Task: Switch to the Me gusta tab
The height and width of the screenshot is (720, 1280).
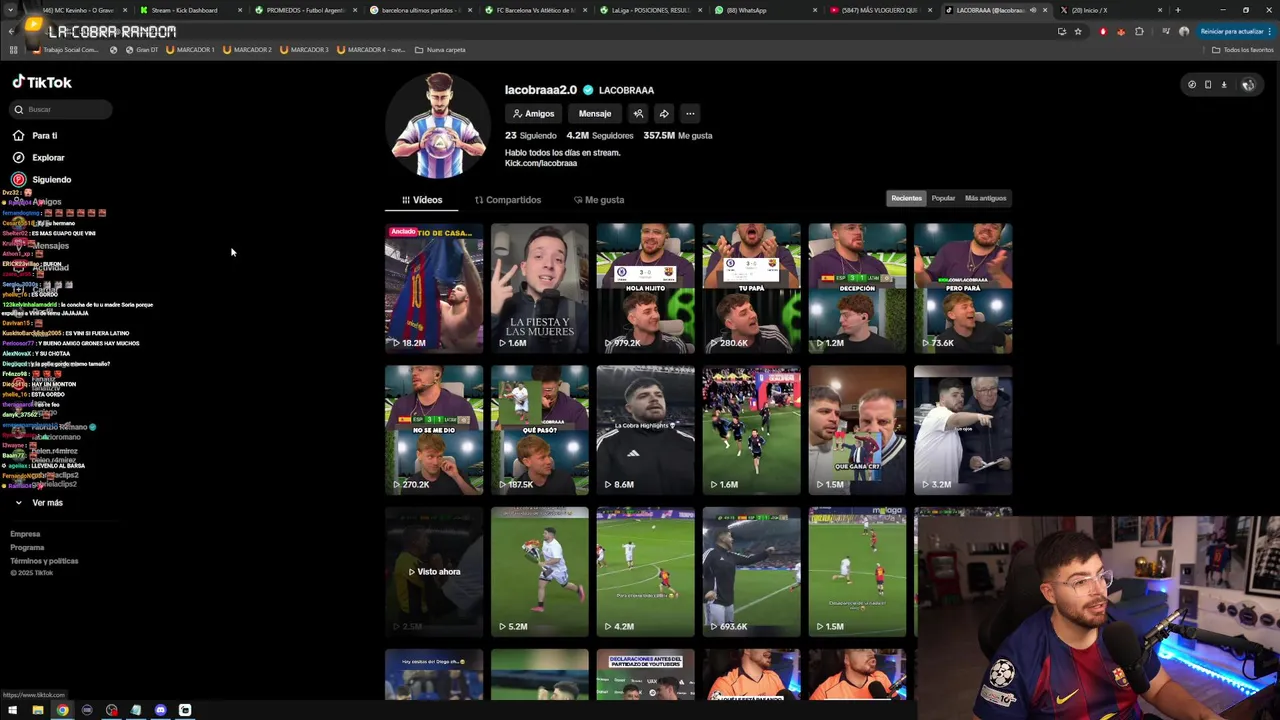Action: tap(599, 199)
